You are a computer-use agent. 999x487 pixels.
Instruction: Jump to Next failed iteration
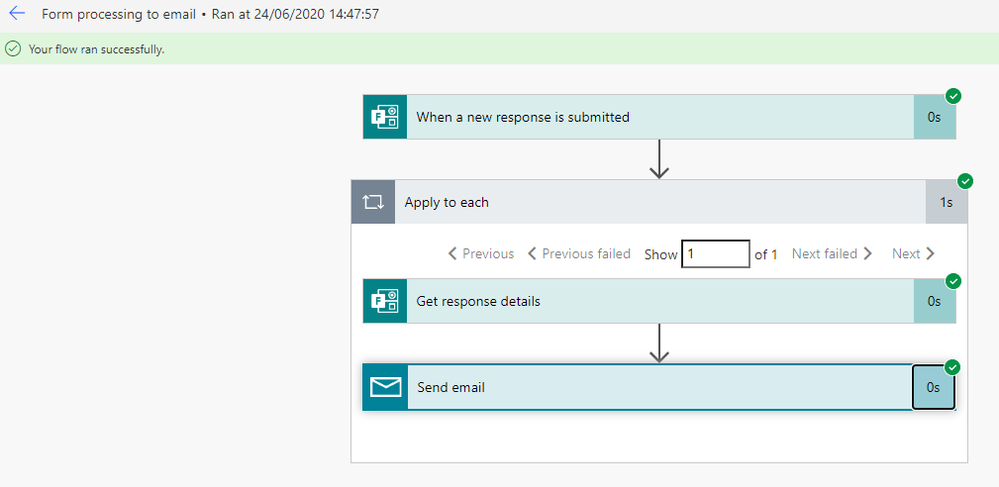pos(832,254)
